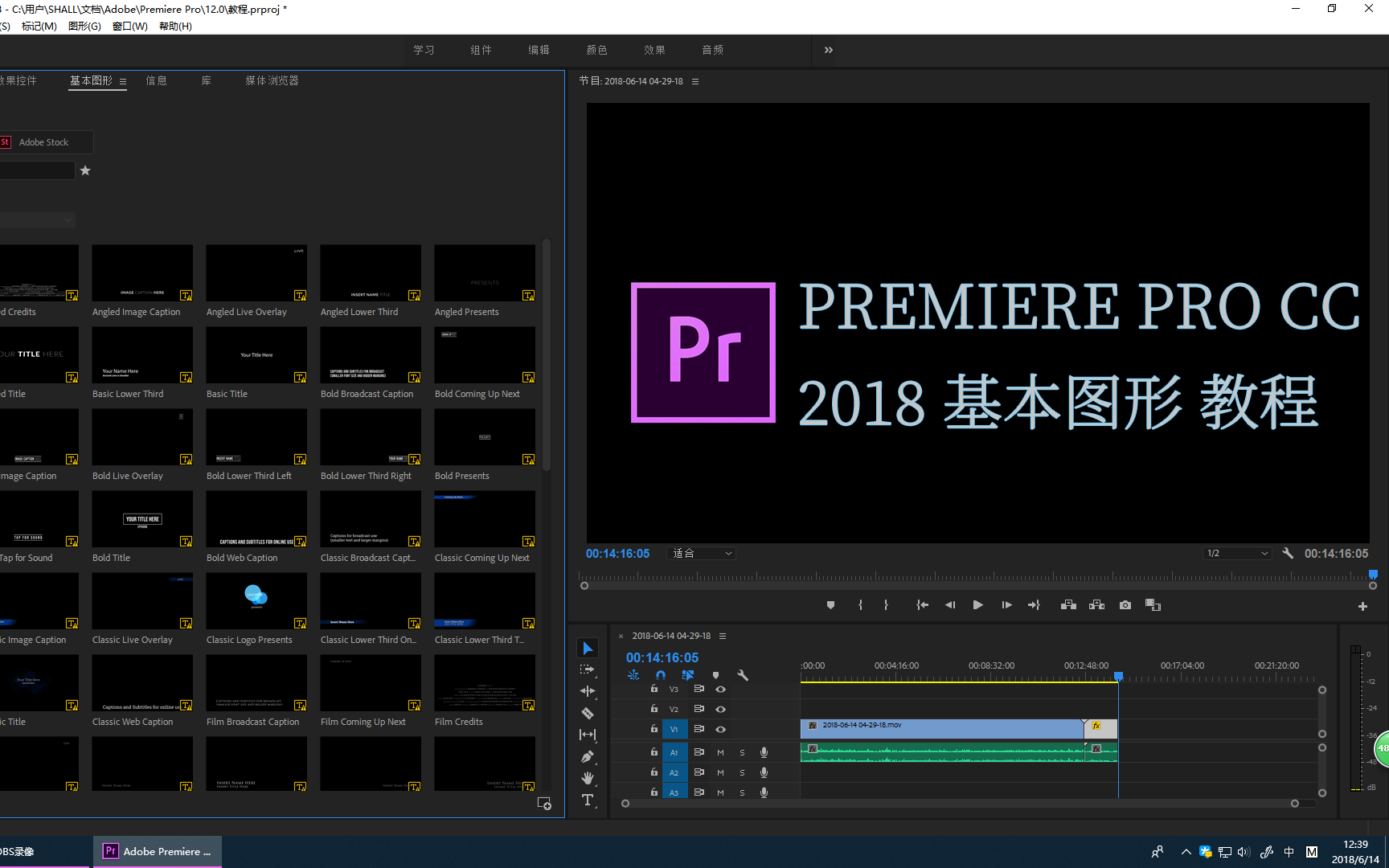Toggle snapping magnet in the timeline

(x=661, y=675)
